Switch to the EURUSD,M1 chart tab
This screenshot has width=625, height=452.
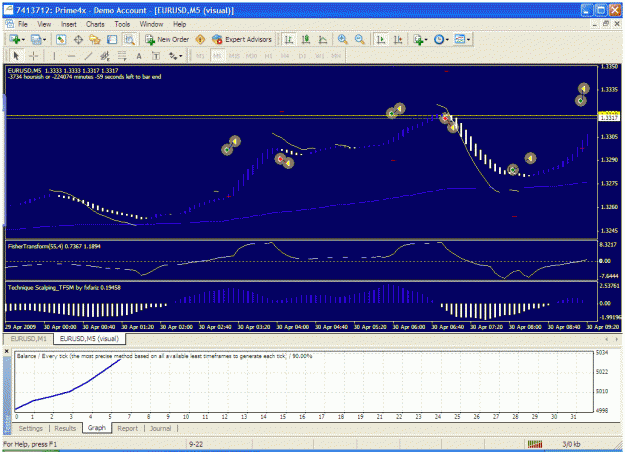click(x=28, y=339)
